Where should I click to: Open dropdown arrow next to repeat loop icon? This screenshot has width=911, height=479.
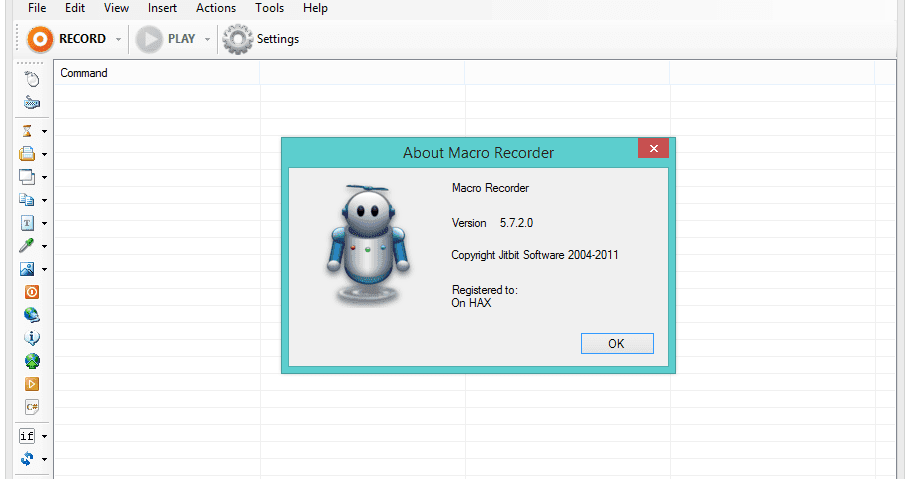44,459
